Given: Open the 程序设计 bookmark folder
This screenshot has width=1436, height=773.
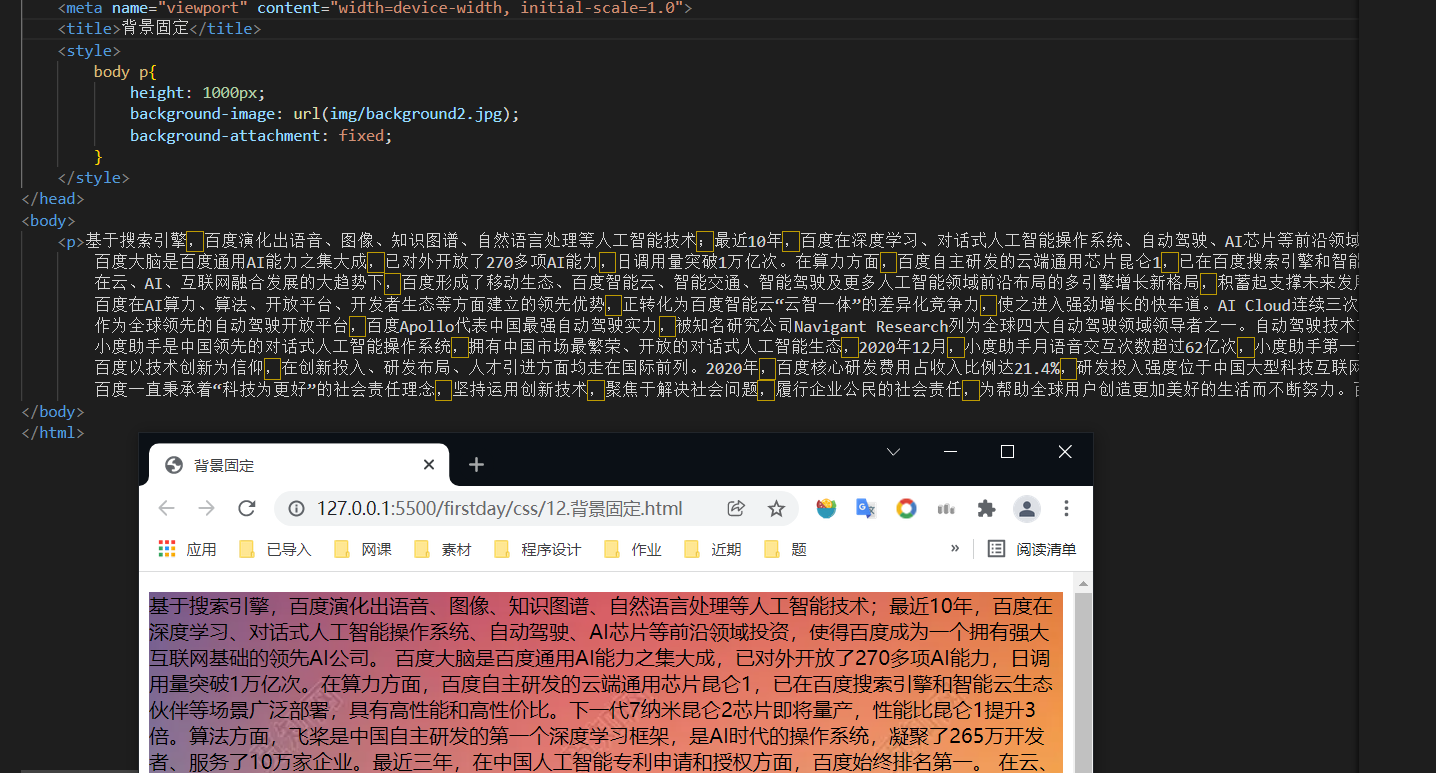Looking at the screenshot, I should click(x=538, y=549).
